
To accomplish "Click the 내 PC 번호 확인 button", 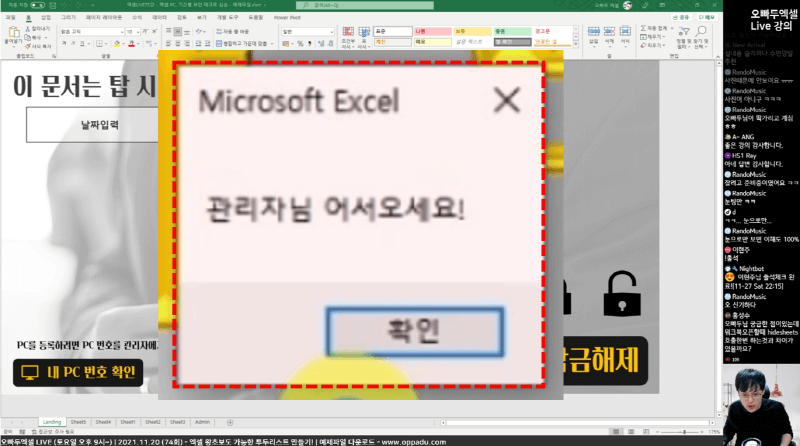I will [x=78, y=373].
